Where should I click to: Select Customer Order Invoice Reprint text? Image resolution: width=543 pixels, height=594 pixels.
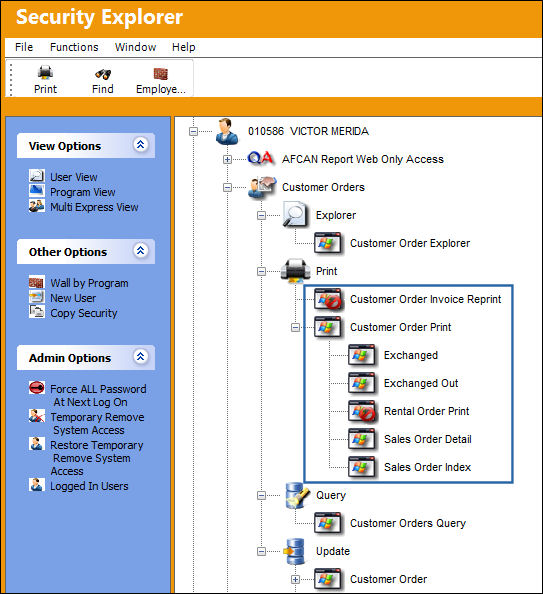point(426,299)
